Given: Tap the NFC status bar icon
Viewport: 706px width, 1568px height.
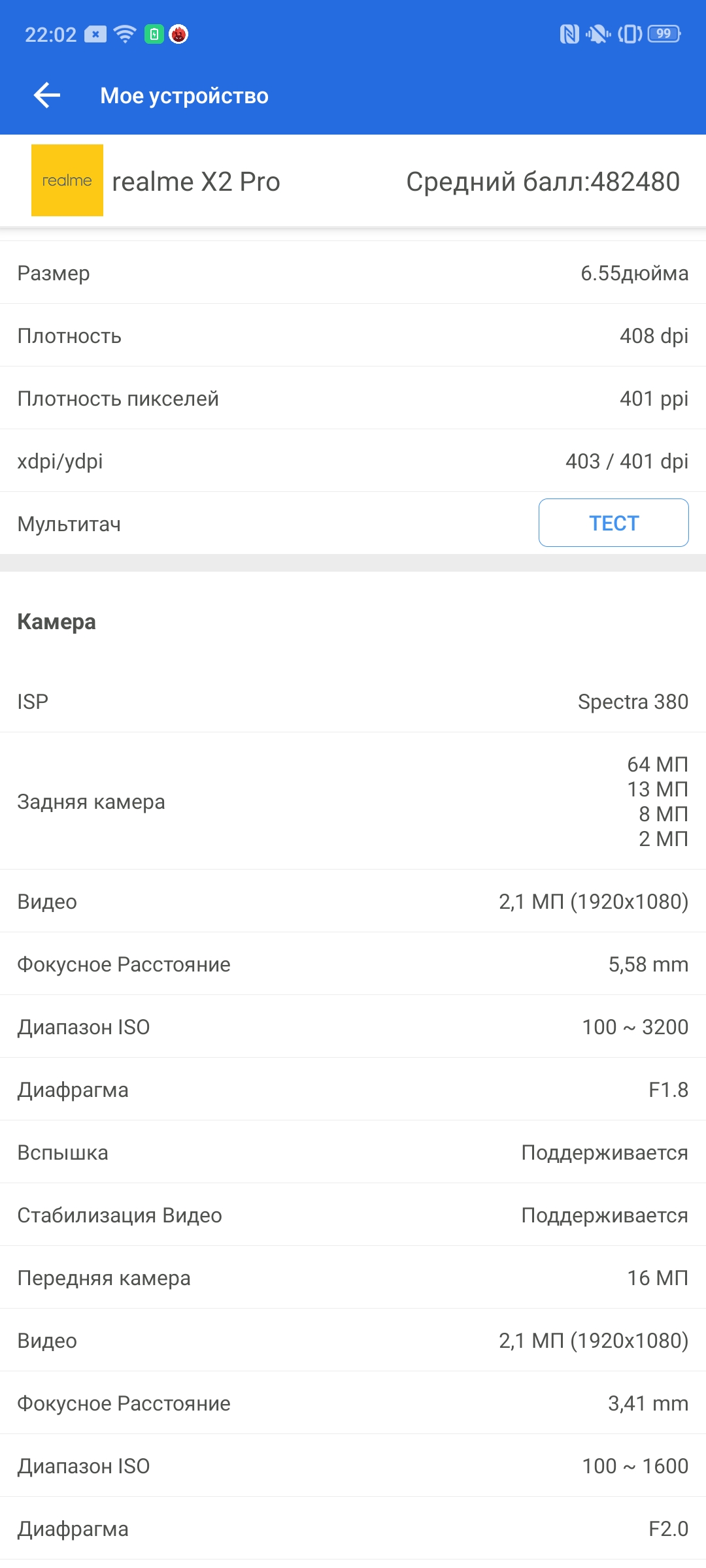Looking at the screenshot, I should 569,34.
